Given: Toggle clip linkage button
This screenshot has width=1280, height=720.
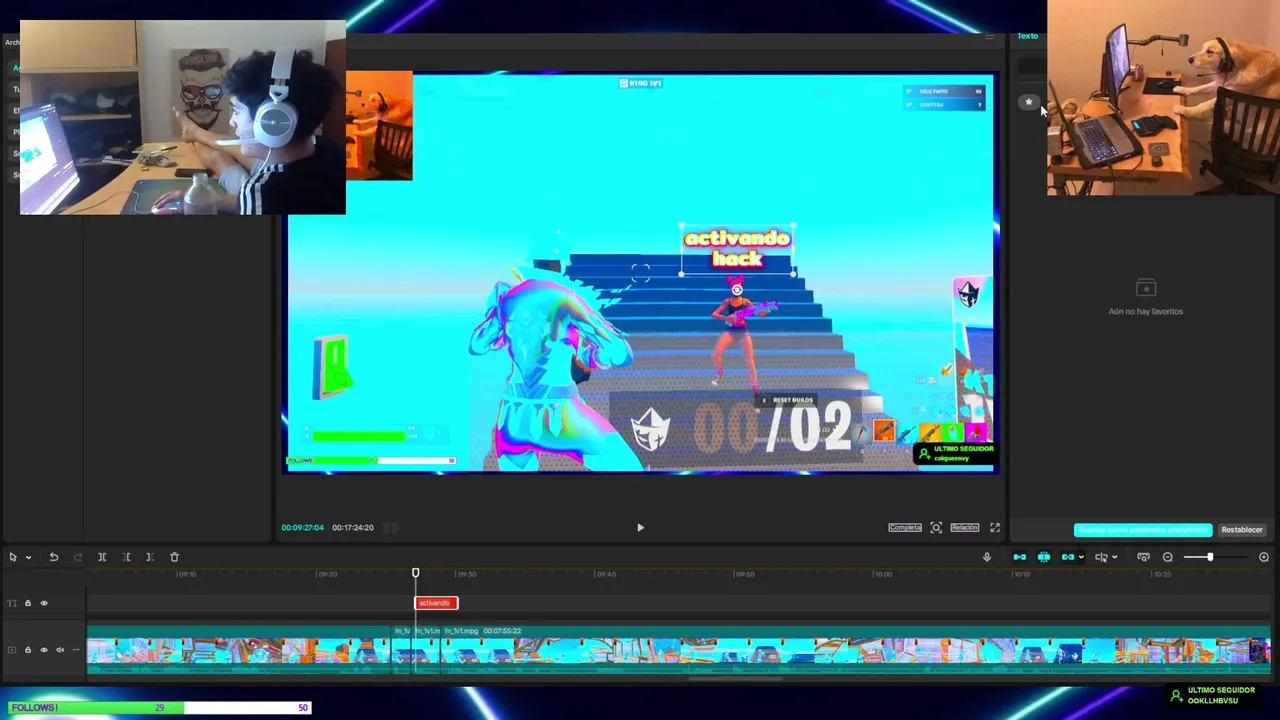Looking at the screenshot, I should pos(1068,557).
